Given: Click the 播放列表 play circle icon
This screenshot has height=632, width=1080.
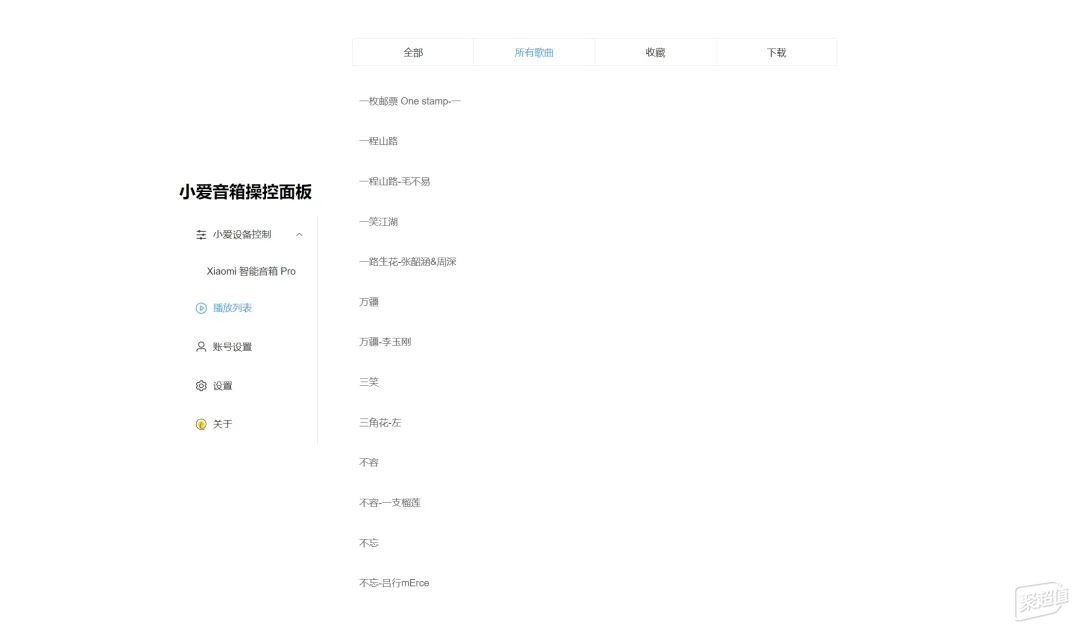Looking at the screenshot, I should coord(200,308).
